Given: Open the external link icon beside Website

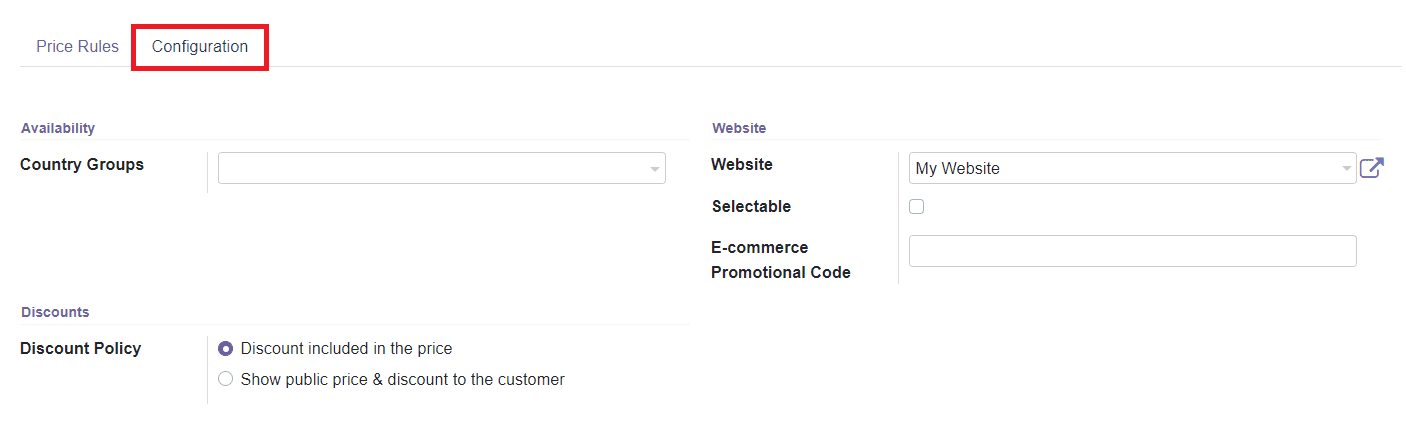Looking at the screenshot, I should coord(1371,168).
